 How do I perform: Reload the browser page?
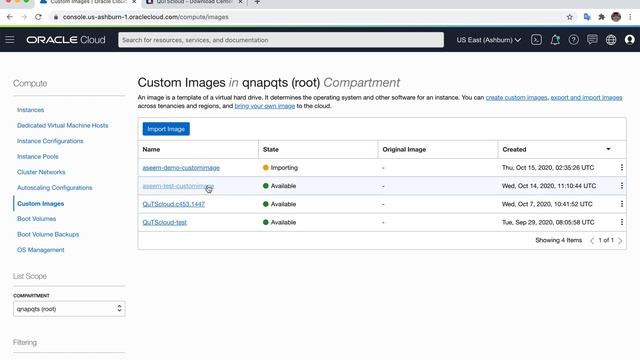(x=38, y=17)
